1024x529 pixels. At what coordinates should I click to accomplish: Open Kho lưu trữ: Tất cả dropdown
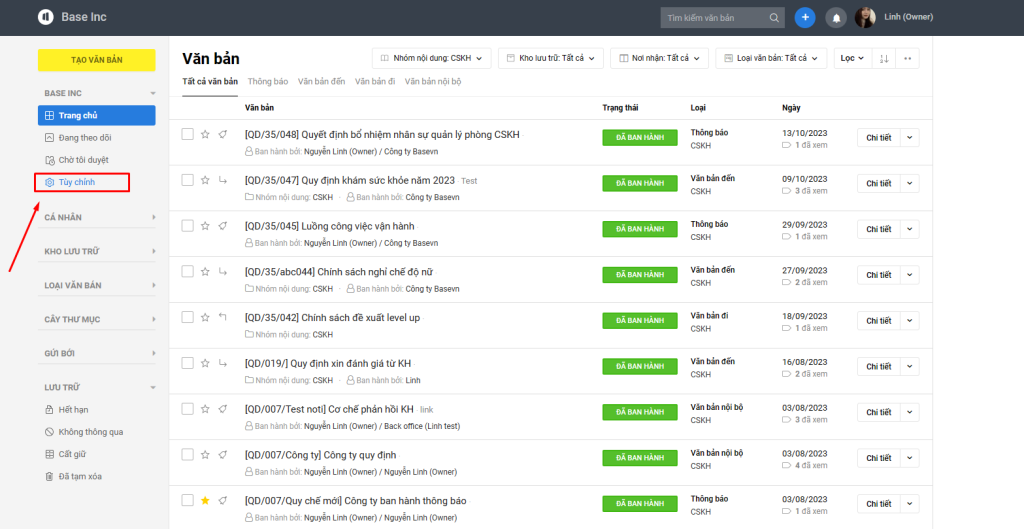pyautogui.click(x=551, y=58)
